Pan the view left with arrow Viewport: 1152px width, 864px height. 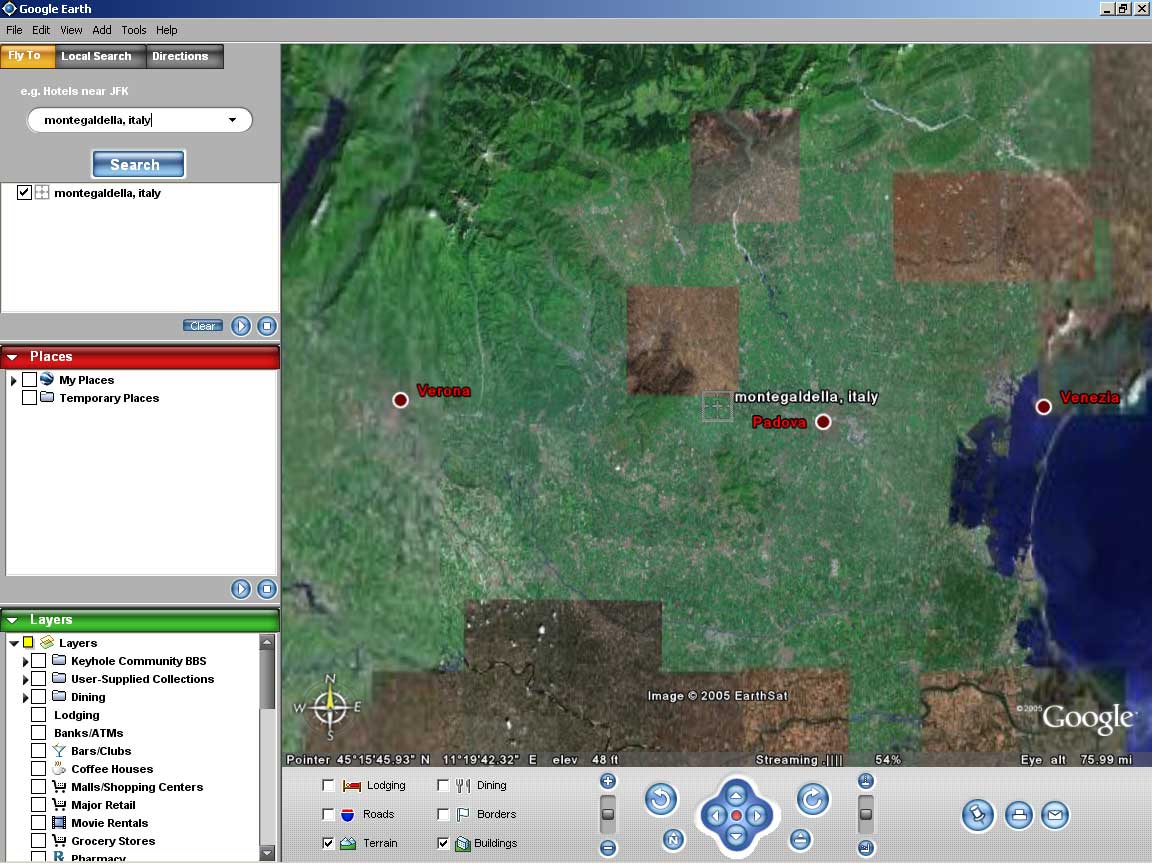click(x=715, y=816)
